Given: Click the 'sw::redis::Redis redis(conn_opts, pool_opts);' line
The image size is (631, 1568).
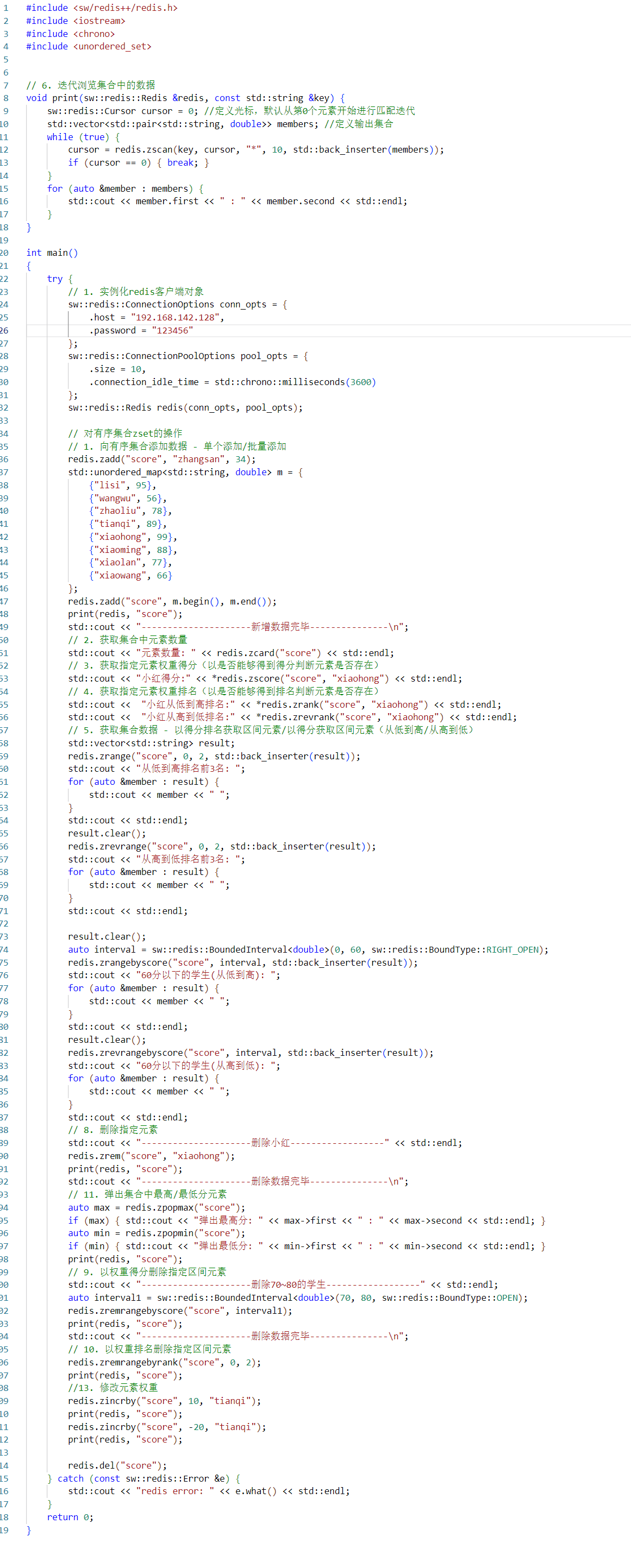Looking at the screenshot, I should (x=186, y=408).
